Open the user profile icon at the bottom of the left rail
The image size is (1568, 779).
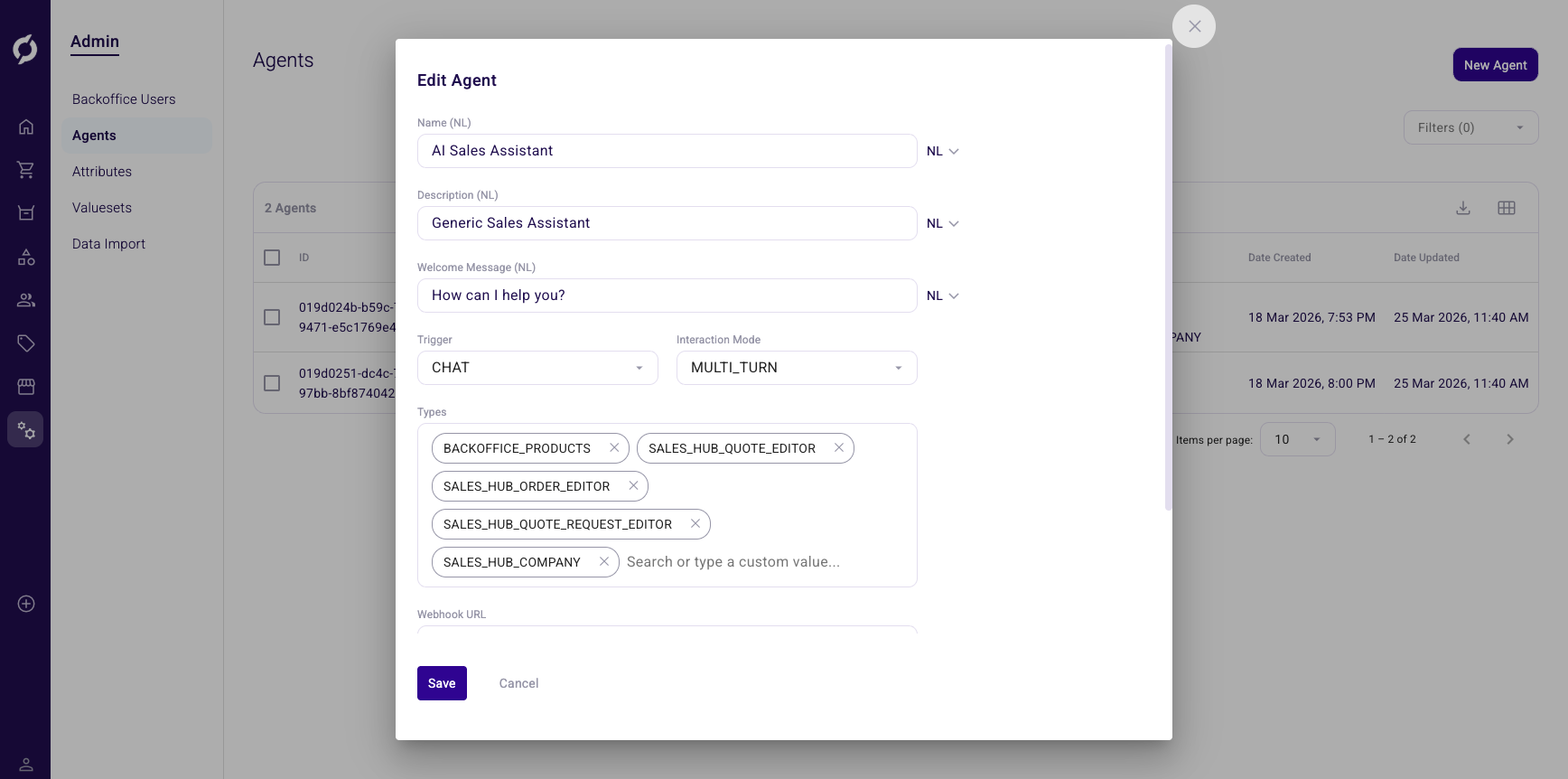pyautogui.click(x=26, y=765)
